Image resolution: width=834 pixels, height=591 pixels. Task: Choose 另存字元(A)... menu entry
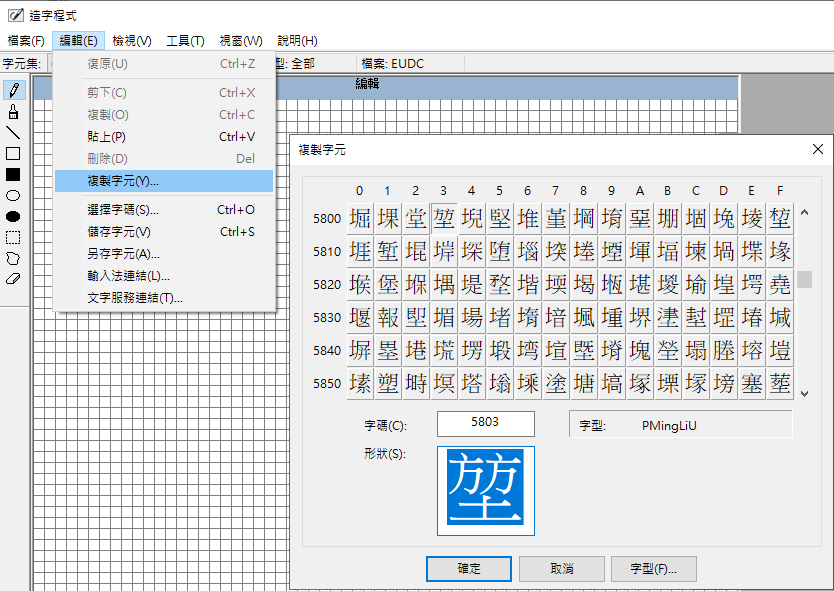(164, 254)
